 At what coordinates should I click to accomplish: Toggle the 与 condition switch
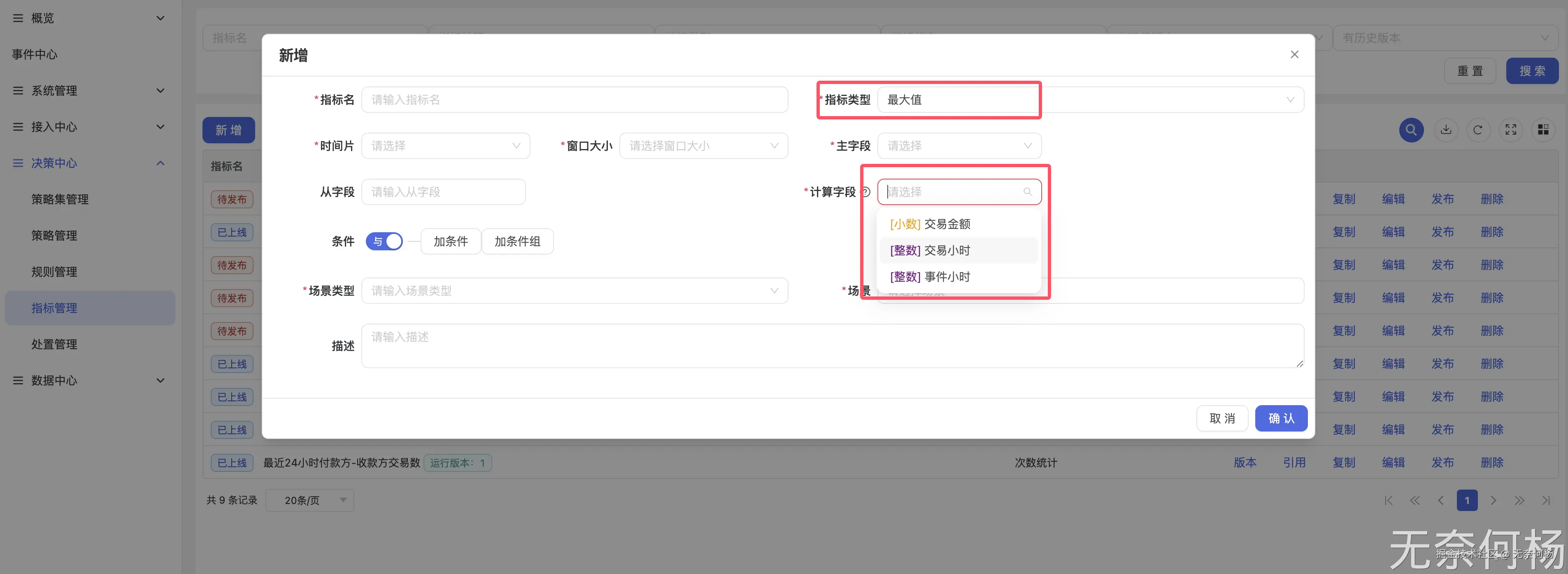pyautogui.click(x=384, y=242)
